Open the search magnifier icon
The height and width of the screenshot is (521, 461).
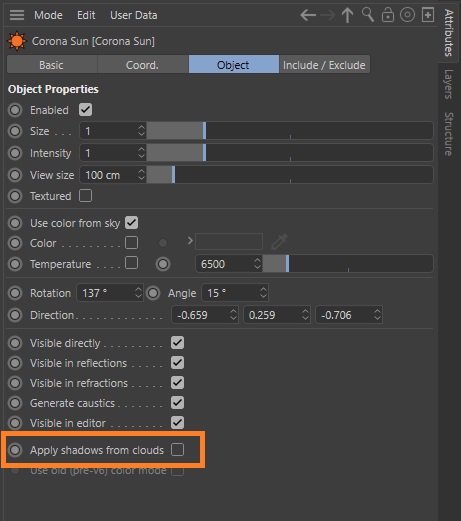(x=368, y=15)
